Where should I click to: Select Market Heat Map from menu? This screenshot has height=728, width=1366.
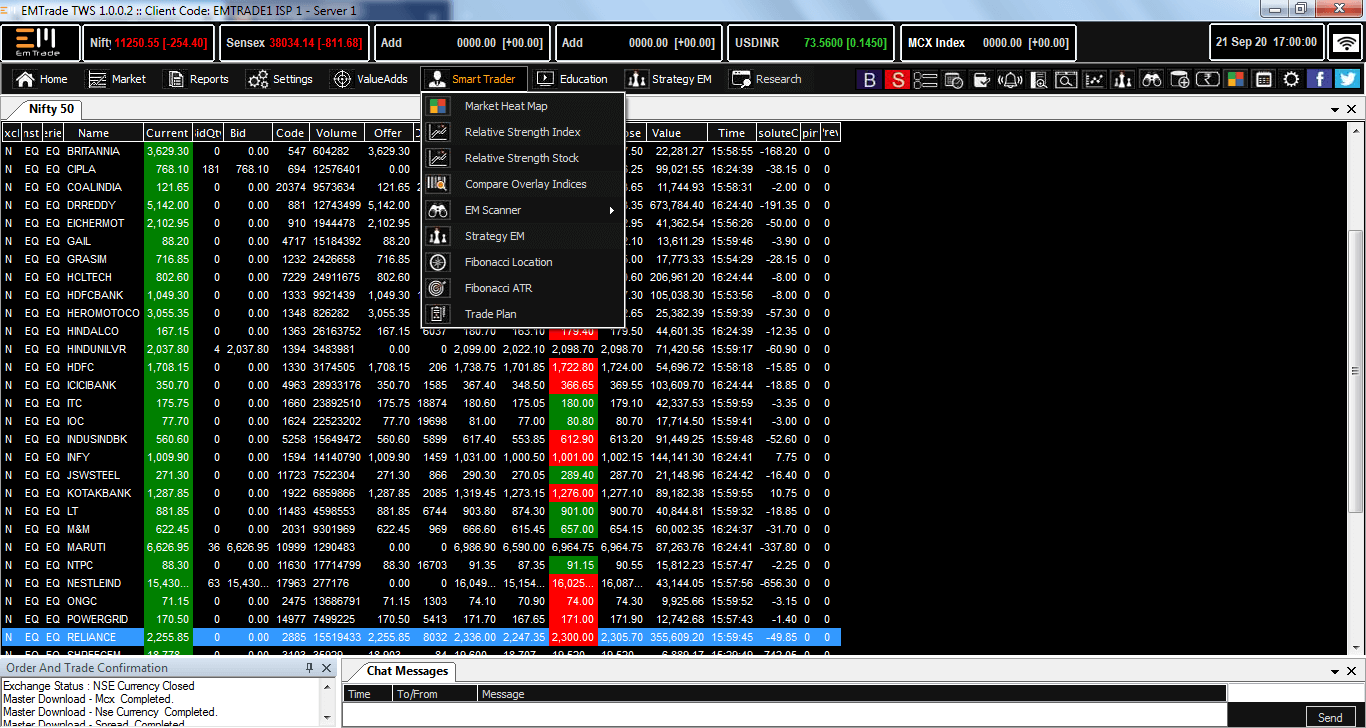click(505, 106)
